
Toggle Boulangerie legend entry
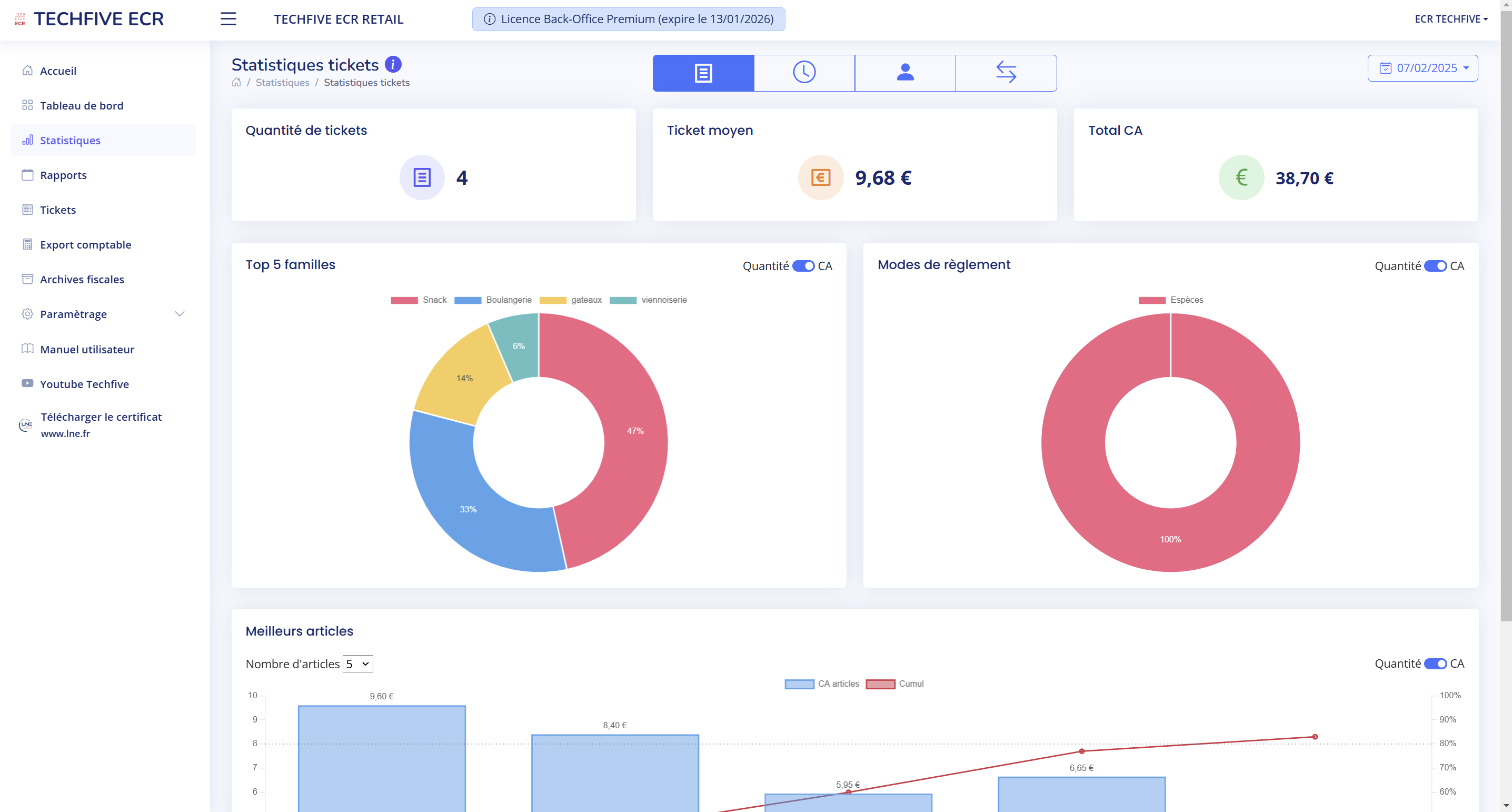pyautogui.click(x=493, y=300)
